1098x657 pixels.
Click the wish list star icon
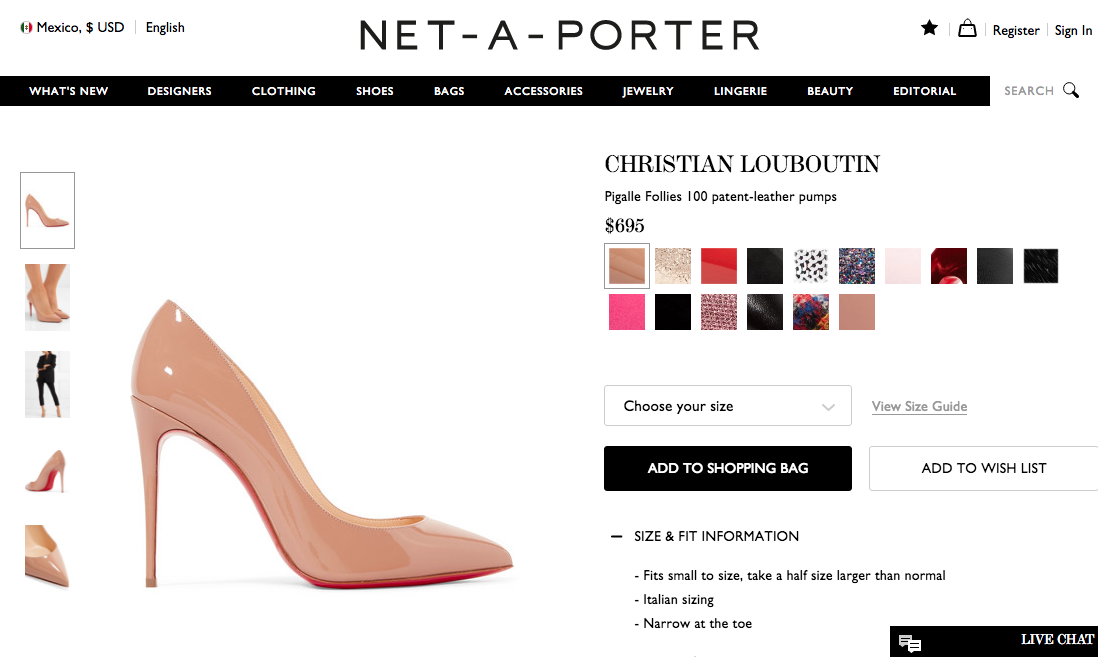[x=929, y=28]
